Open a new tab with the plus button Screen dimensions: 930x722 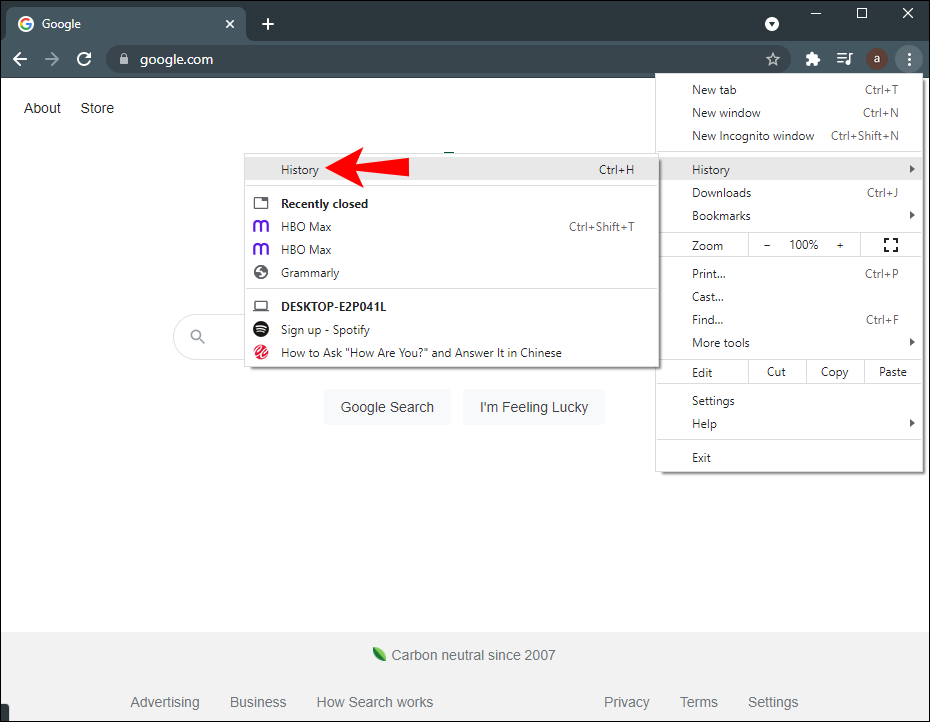pyautogui.click(x=268, y=24)
